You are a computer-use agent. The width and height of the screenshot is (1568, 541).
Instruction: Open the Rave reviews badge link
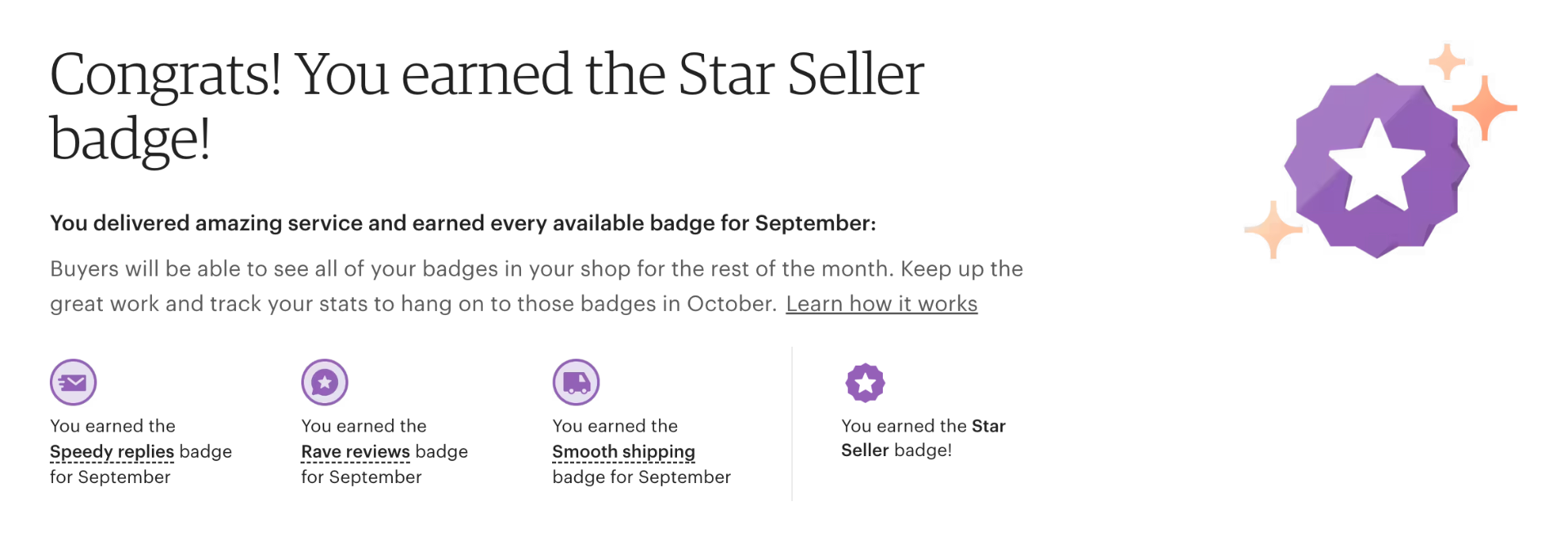(355, 451)
